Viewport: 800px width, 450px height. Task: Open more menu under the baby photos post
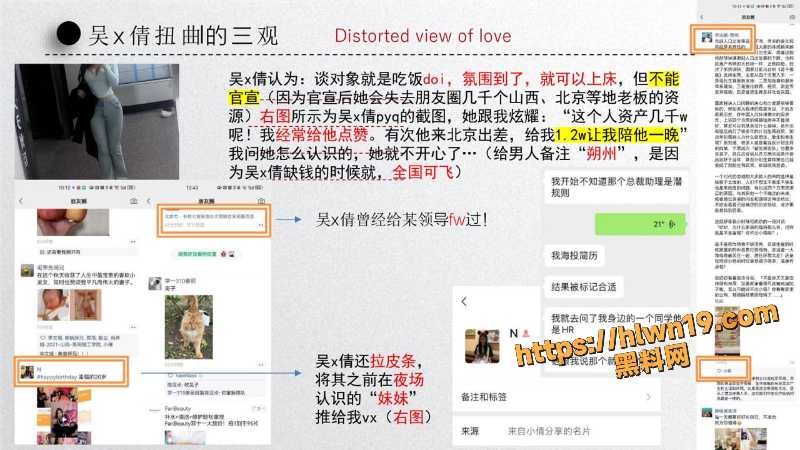[133, 327]
